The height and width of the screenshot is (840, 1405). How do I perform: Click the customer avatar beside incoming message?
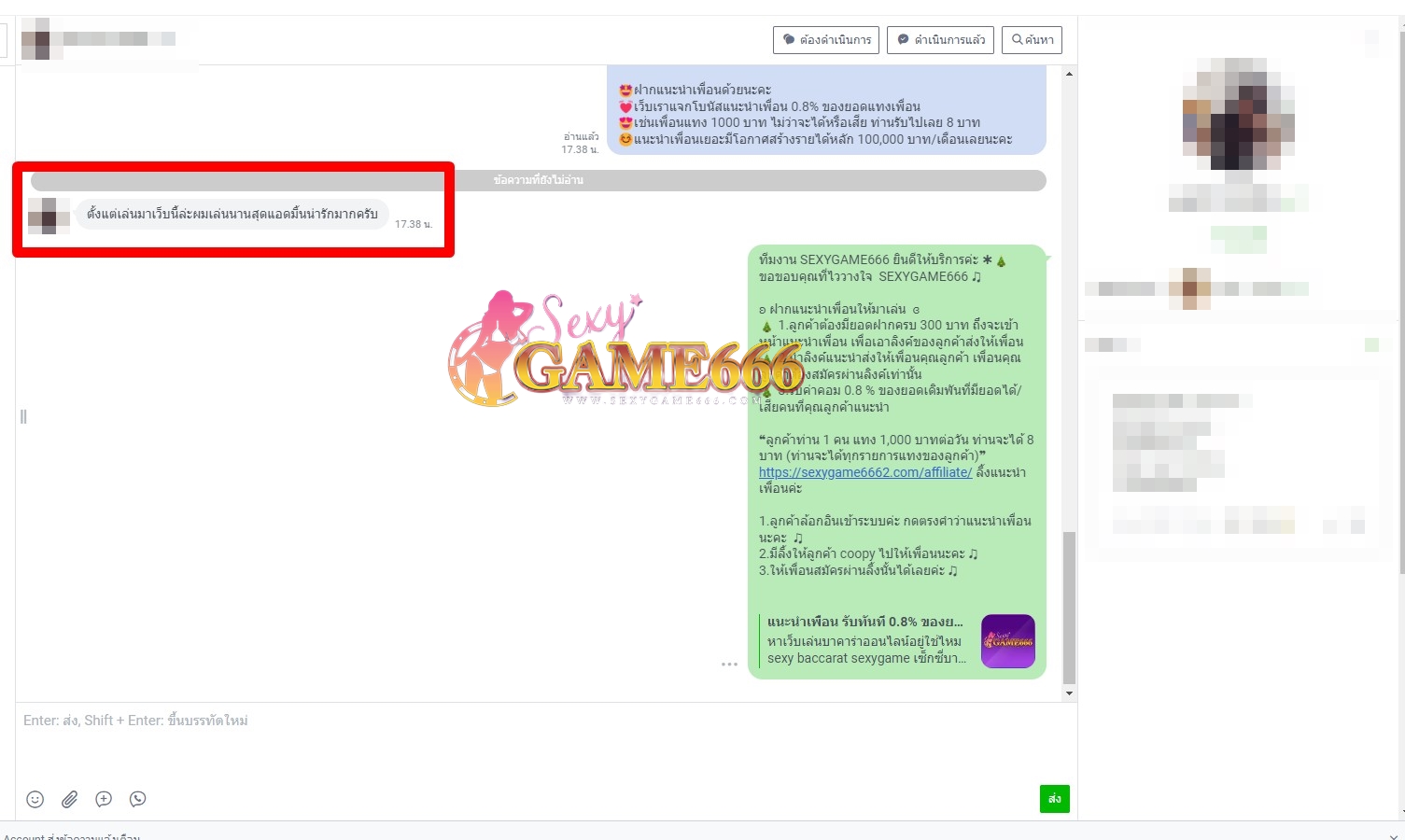click(49, 216)
